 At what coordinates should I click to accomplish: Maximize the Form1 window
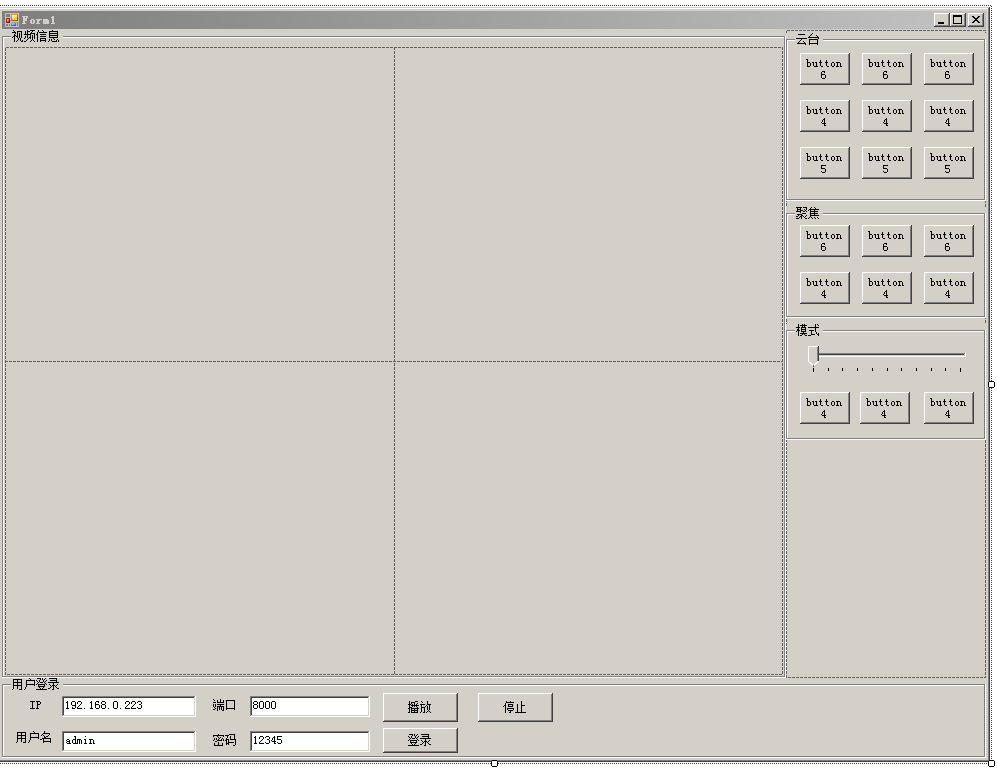point(958,20)
